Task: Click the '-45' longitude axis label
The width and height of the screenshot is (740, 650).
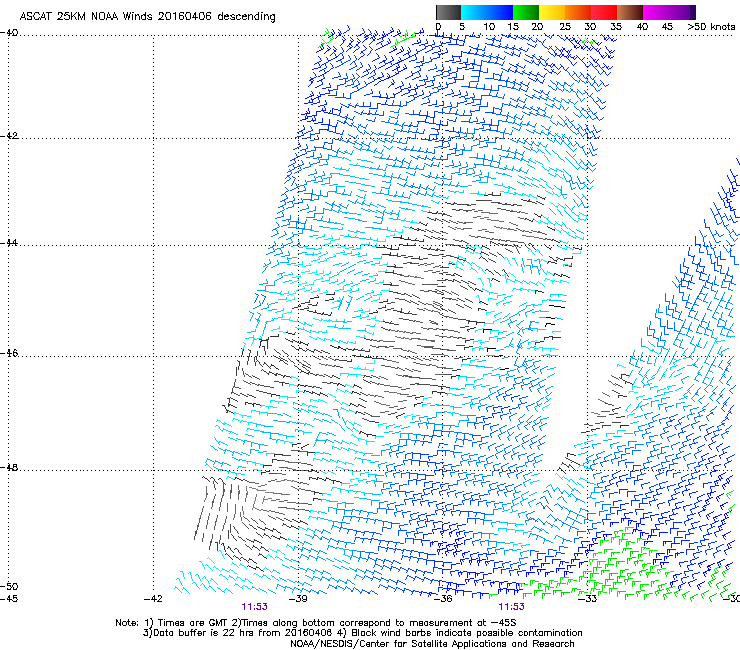Action: 9,599
